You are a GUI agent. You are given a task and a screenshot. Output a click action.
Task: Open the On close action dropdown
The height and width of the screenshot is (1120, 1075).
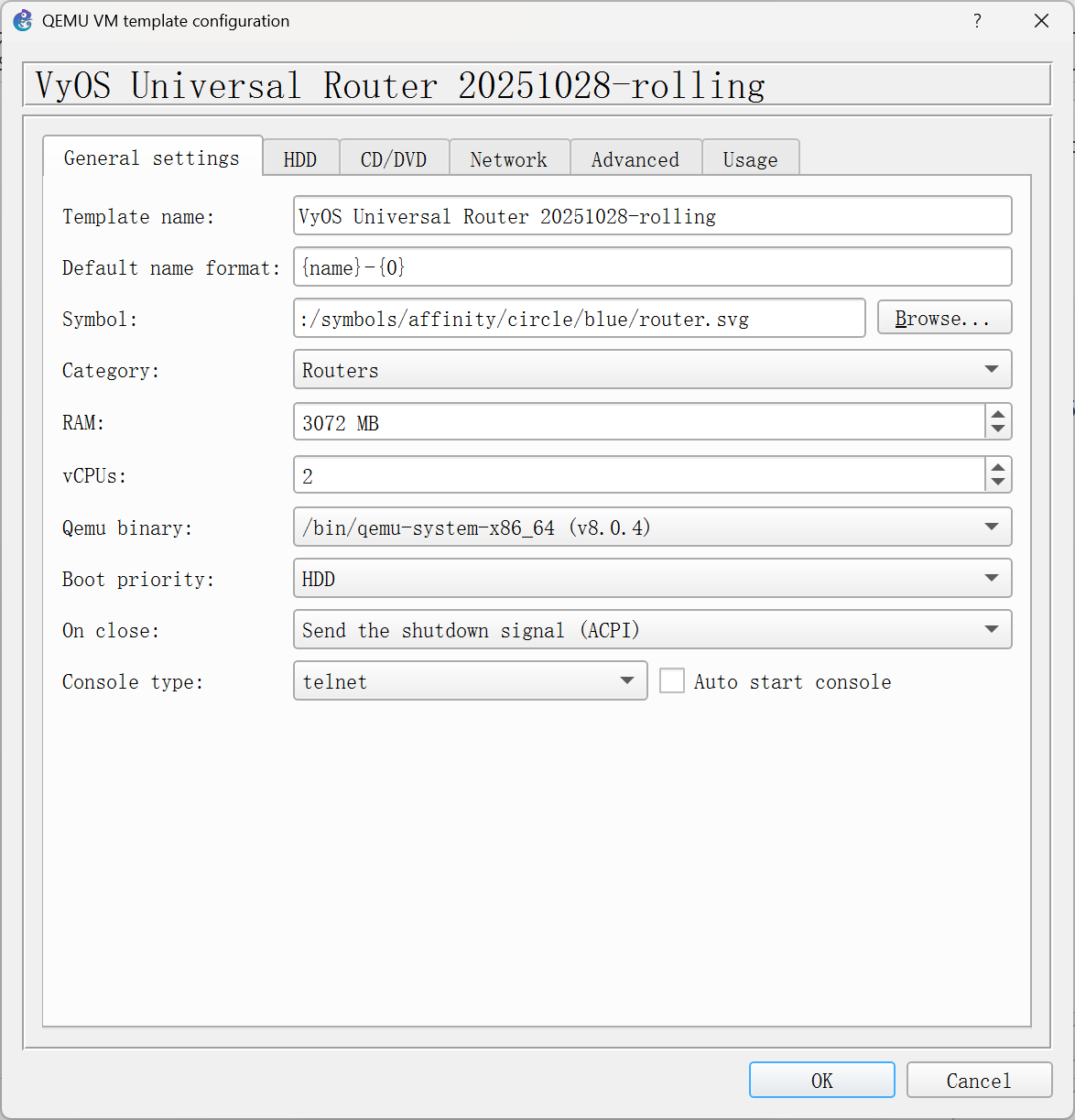click(652, 630)
